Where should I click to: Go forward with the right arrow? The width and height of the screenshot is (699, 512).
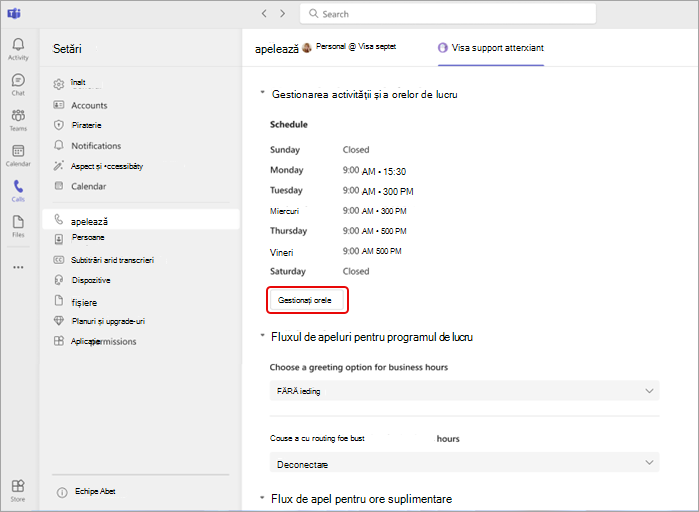(283, 13)
